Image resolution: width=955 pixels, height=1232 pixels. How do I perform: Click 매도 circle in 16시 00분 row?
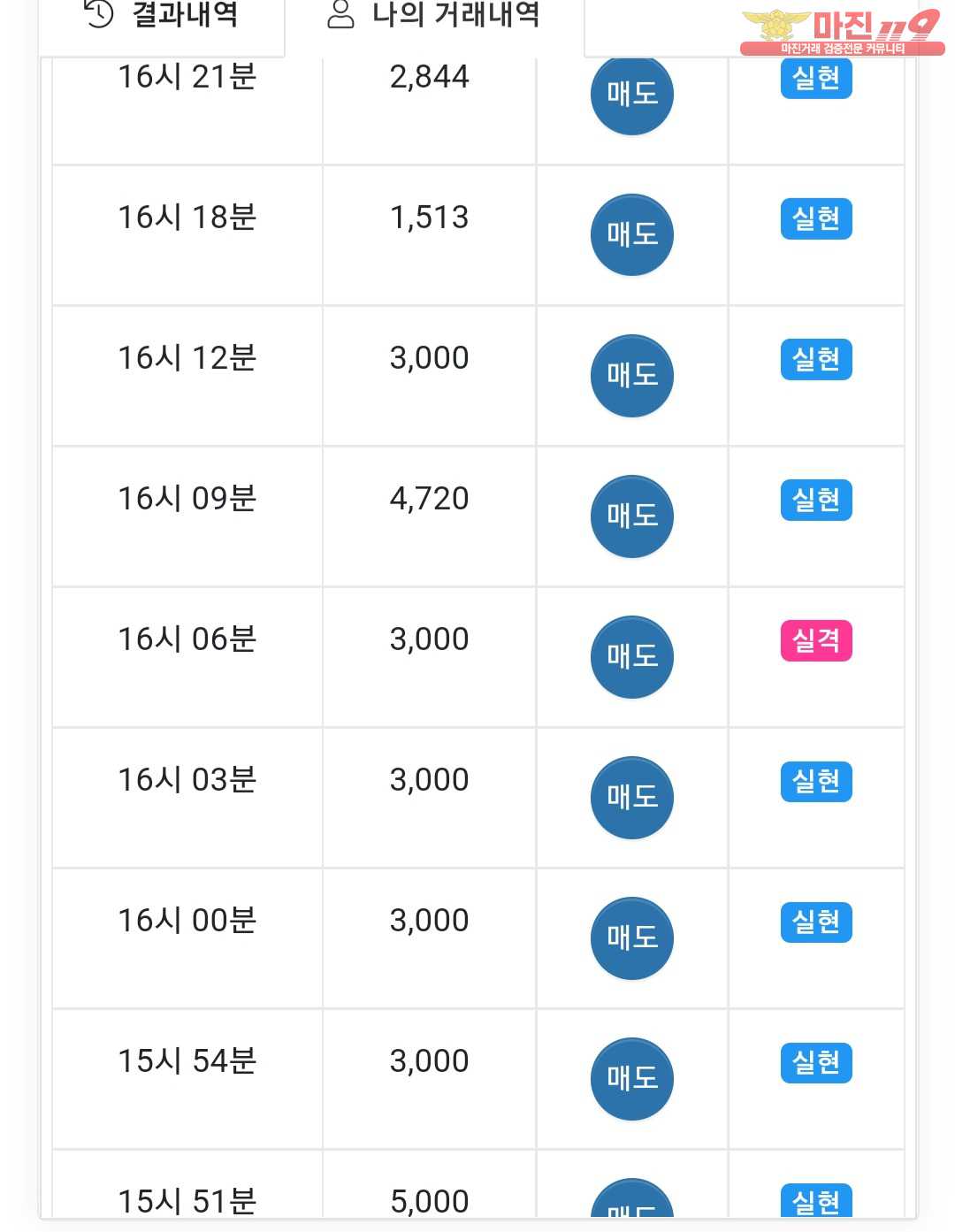(632, 937)
